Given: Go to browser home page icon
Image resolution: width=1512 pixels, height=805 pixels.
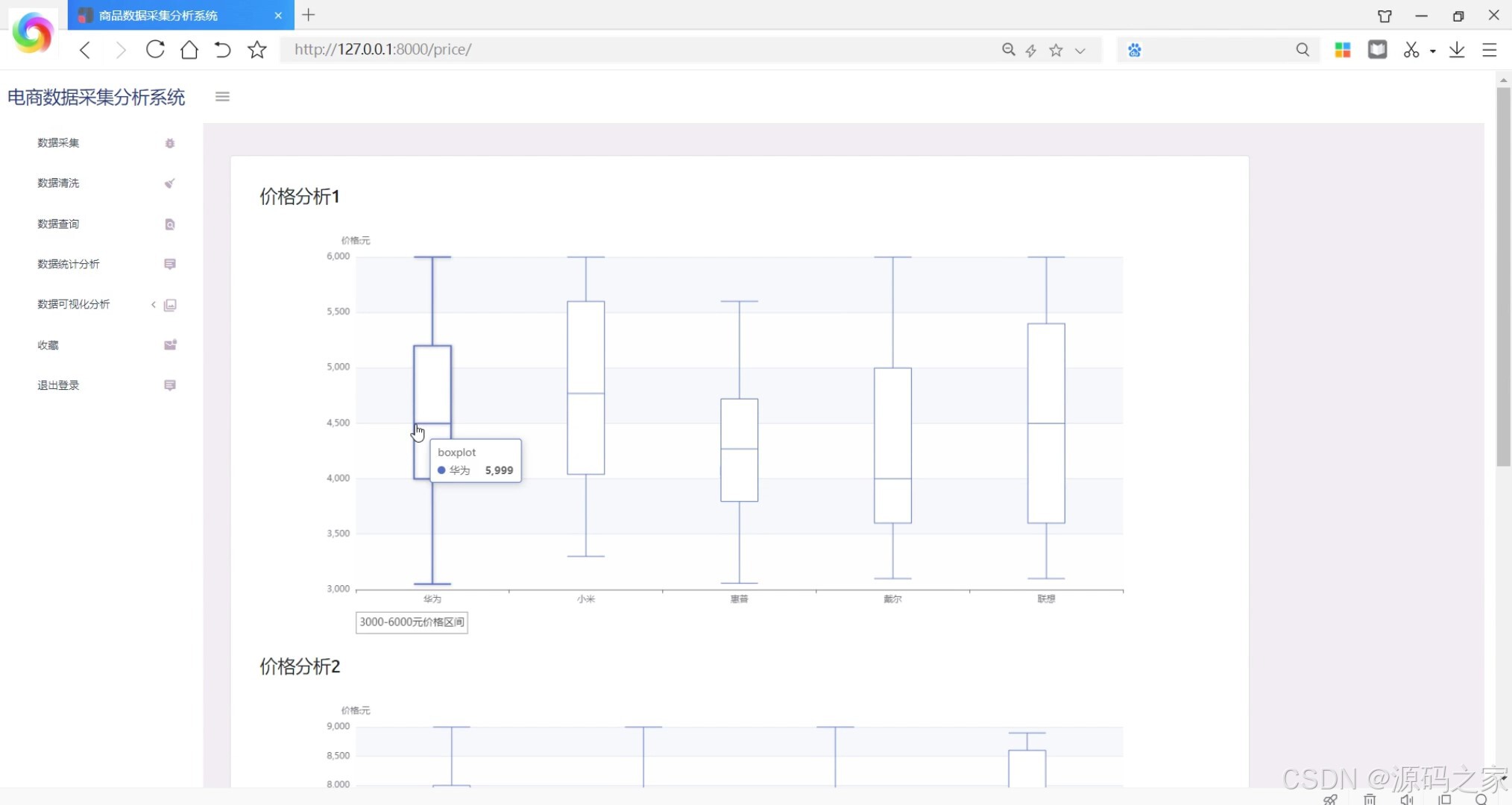Looking at the screenshot, I should tap(189, 50).
